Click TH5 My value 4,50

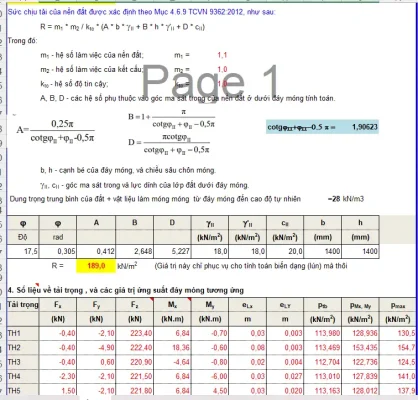pyautogui.click(x=210, y=390)
